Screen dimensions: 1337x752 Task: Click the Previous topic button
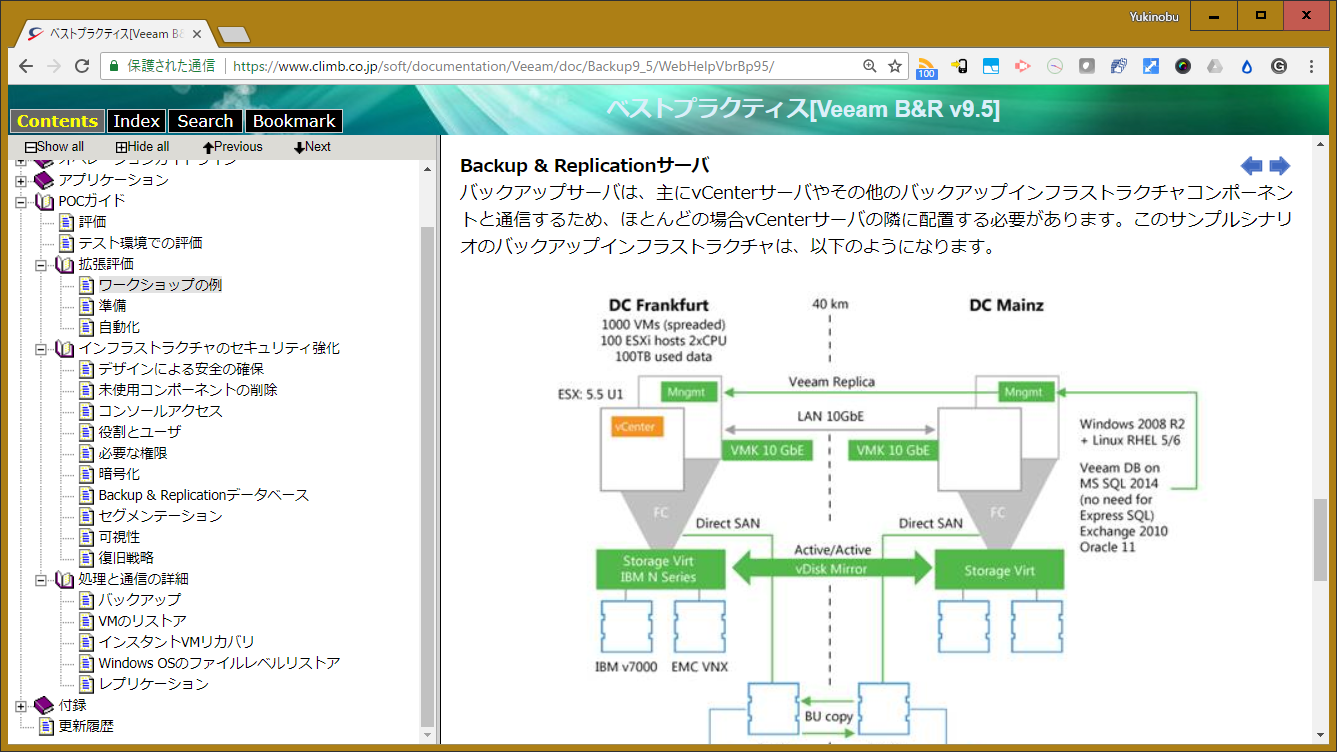point(232,147)
